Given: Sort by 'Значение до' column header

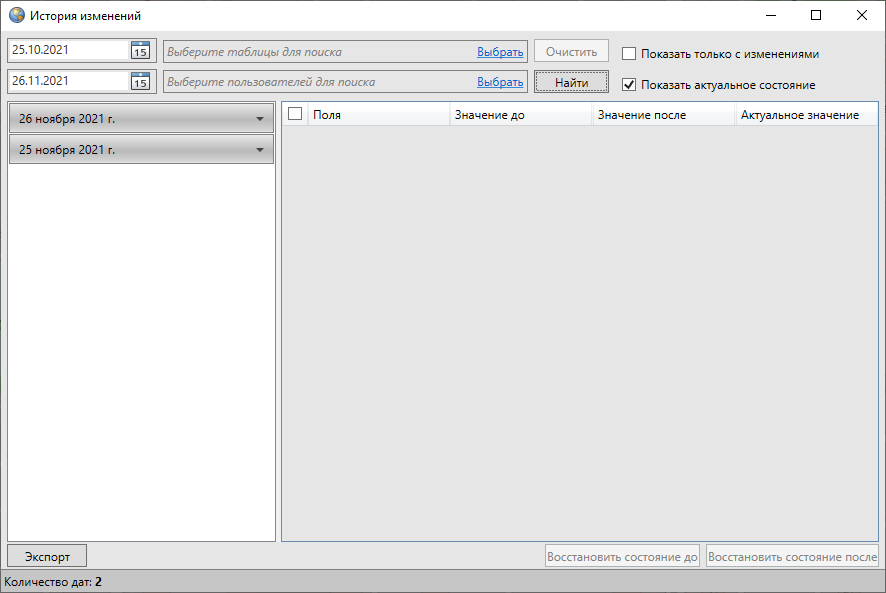Looking at the screenshot, I should [x=520, y=115].
